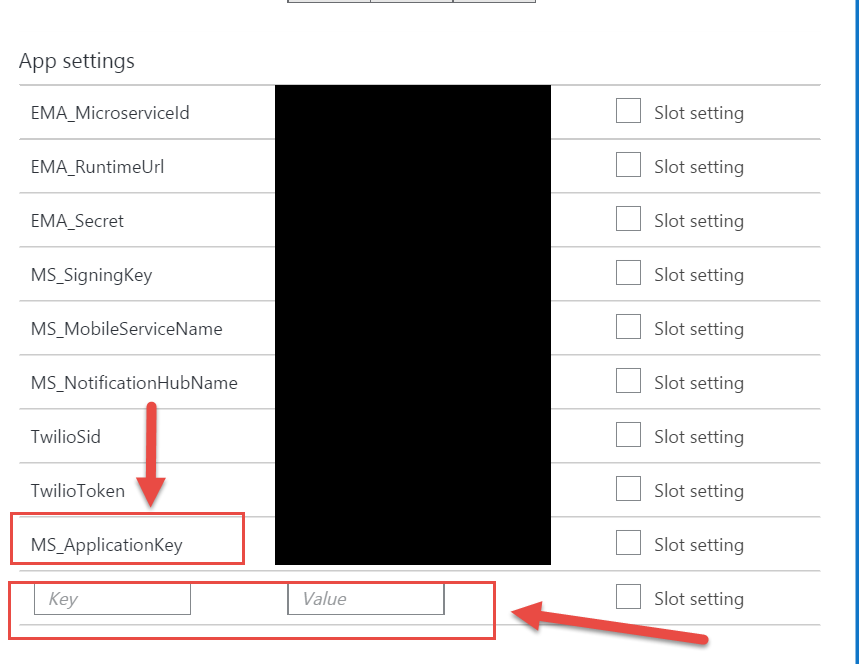Check Slot setting for EMA_MicroserviceId
The width and height of the screenshot is (859, 664).
point(628,111)
